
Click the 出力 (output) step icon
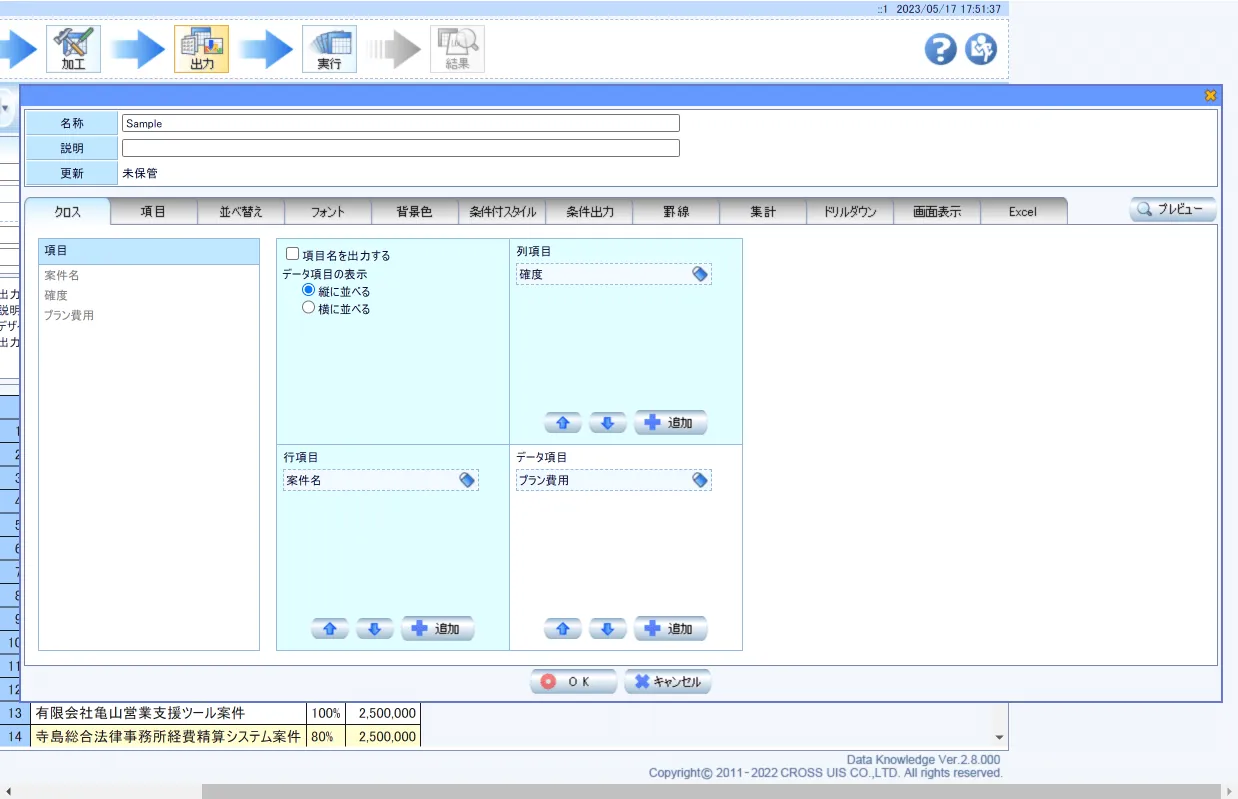coord(201,48)
